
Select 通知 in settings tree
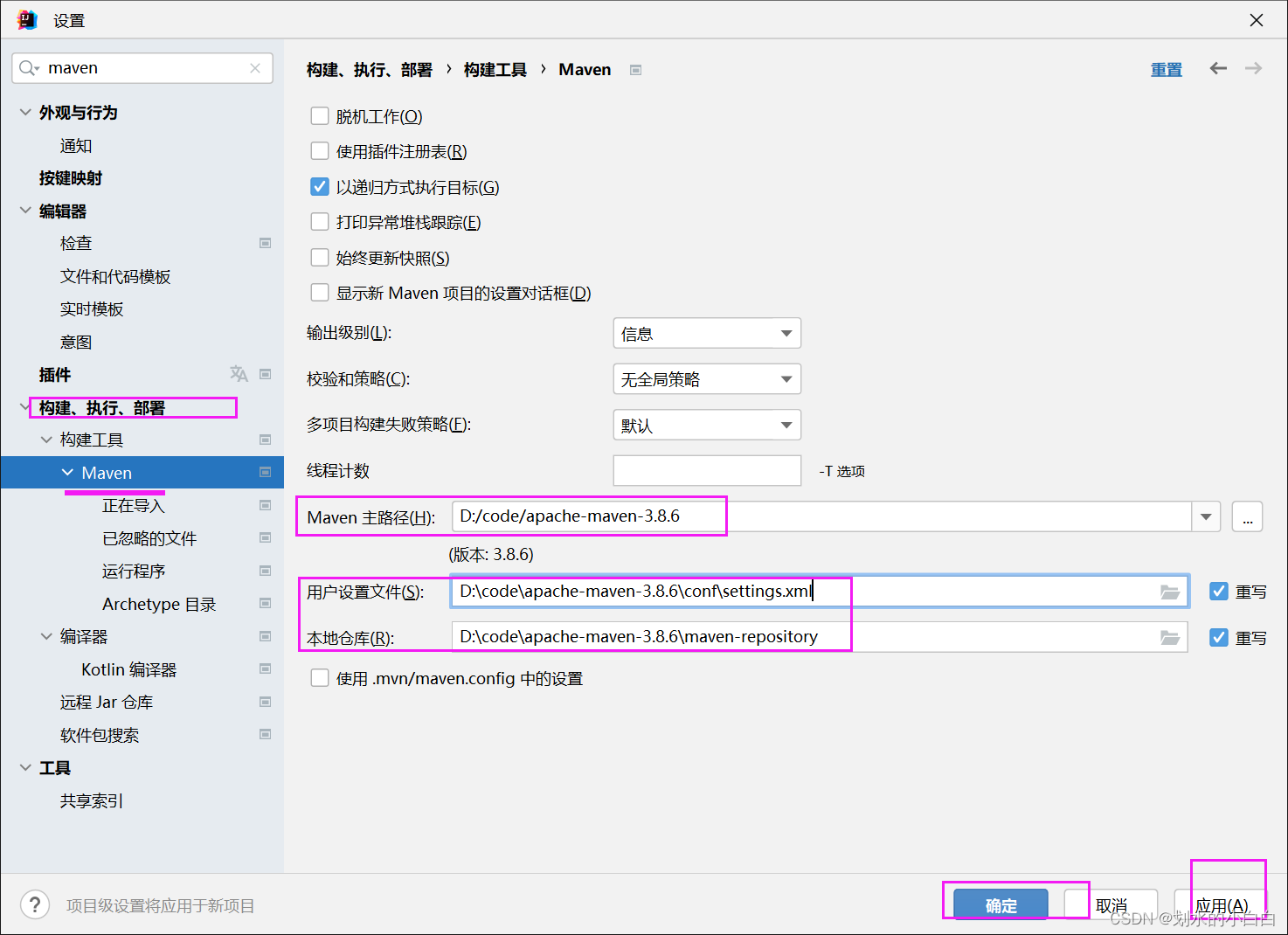point(76,145)
